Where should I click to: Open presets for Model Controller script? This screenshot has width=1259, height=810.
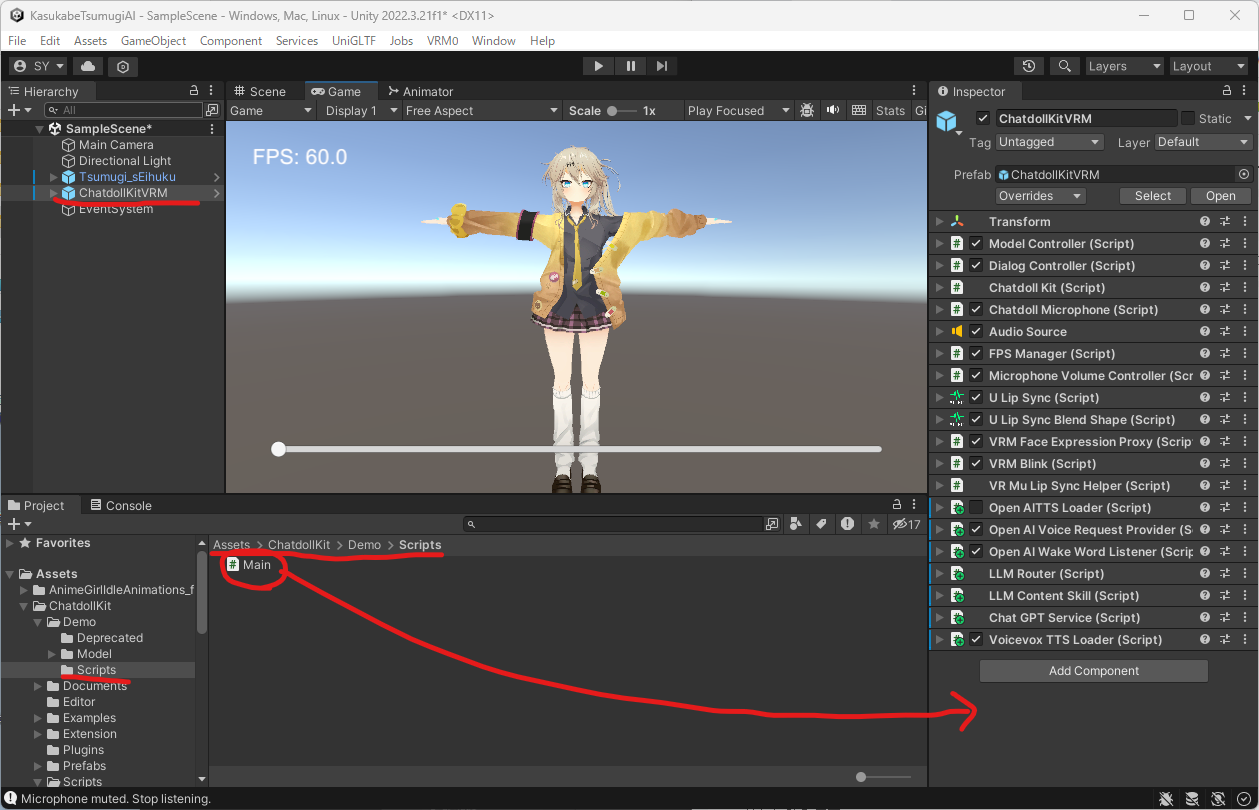point(1225,244)
